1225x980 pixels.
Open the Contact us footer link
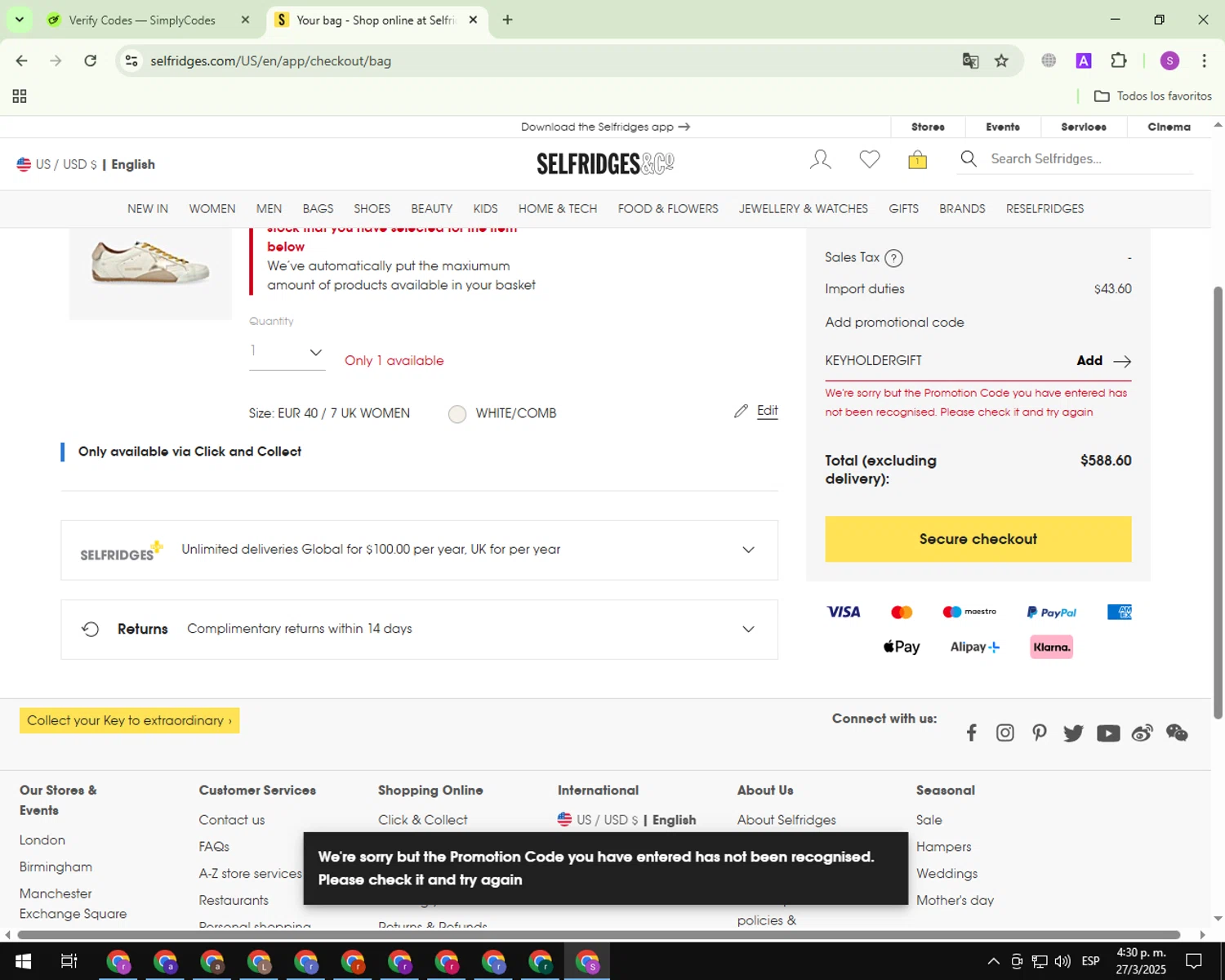pos(232,820)
